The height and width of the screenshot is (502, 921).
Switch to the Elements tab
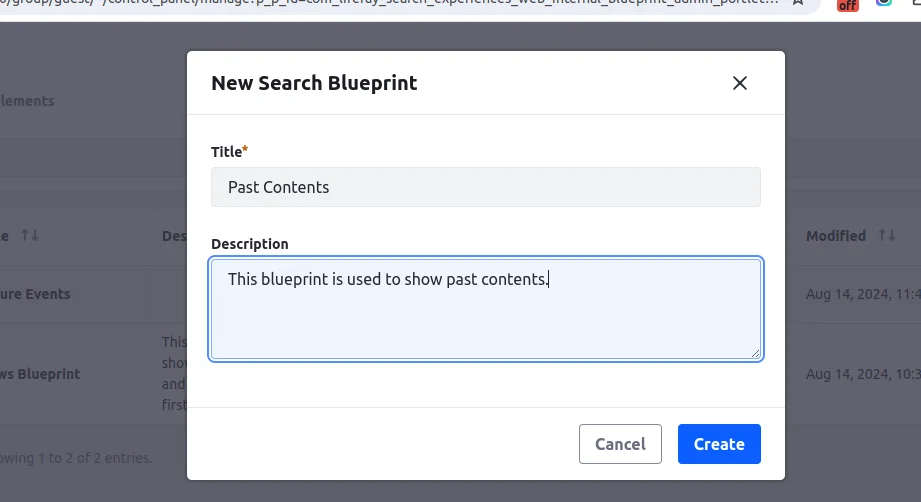click(x=27, y=101)
